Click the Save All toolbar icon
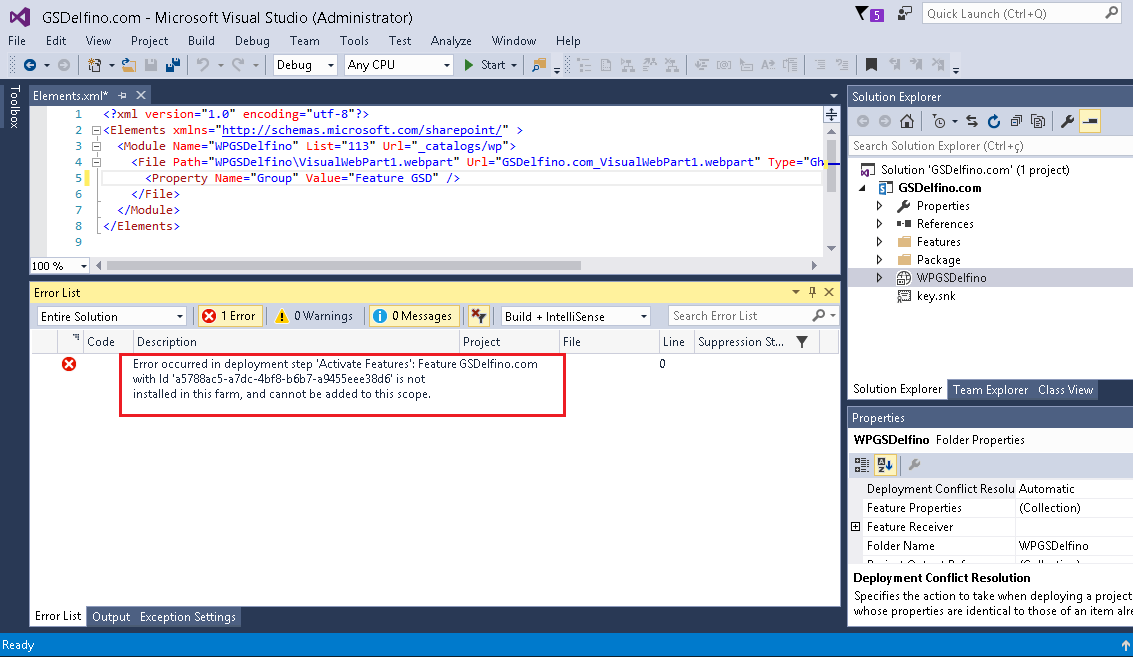The image size is (1133, 657). tap(172, 65)
